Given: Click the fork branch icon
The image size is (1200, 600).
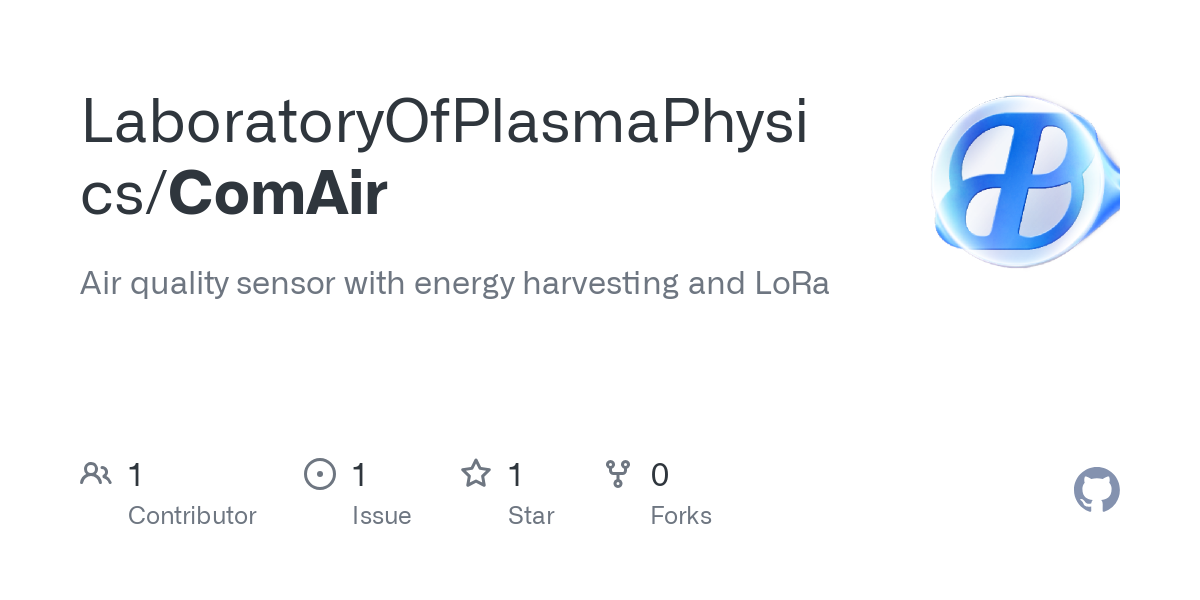Looking at the screenshot, I should click(x=618, y=474).
